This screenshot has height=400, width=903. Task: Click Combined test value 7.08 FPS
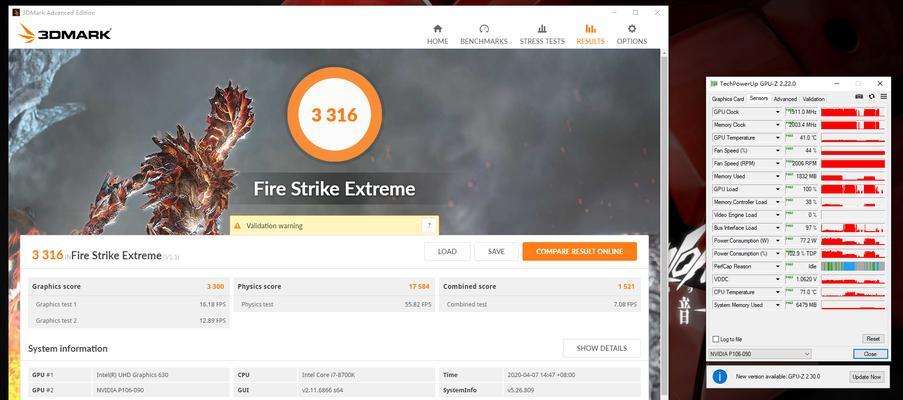(x=625, y=304)
